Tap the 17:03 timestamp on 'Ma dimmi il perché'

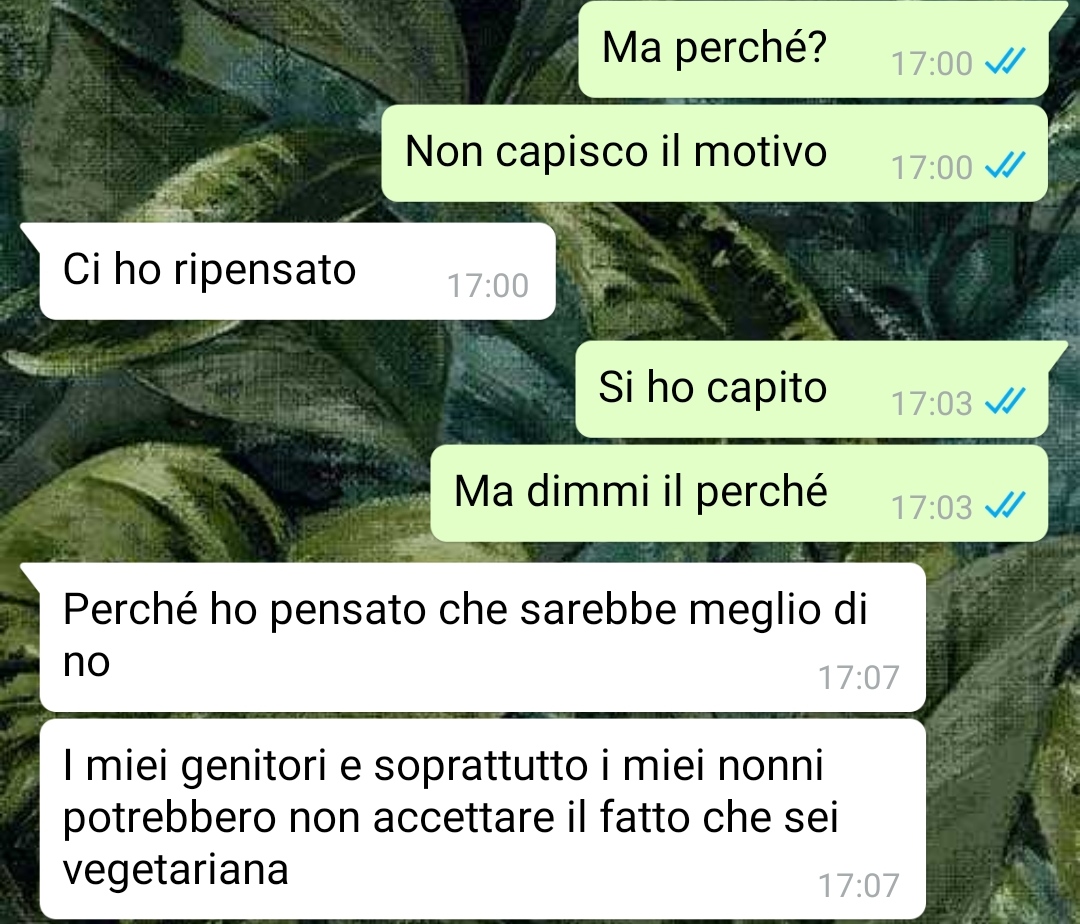931,507
